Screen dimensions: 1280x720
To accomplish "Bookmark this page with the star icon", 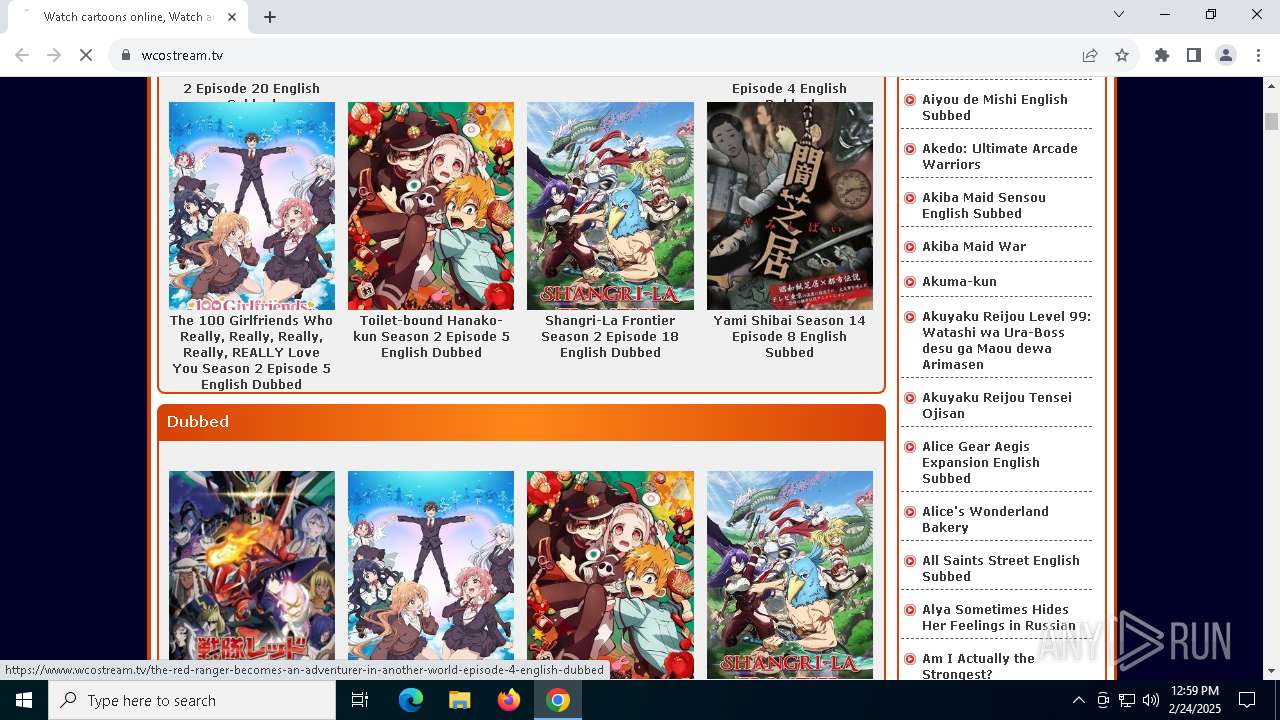I will click(x=1122, y=55).
